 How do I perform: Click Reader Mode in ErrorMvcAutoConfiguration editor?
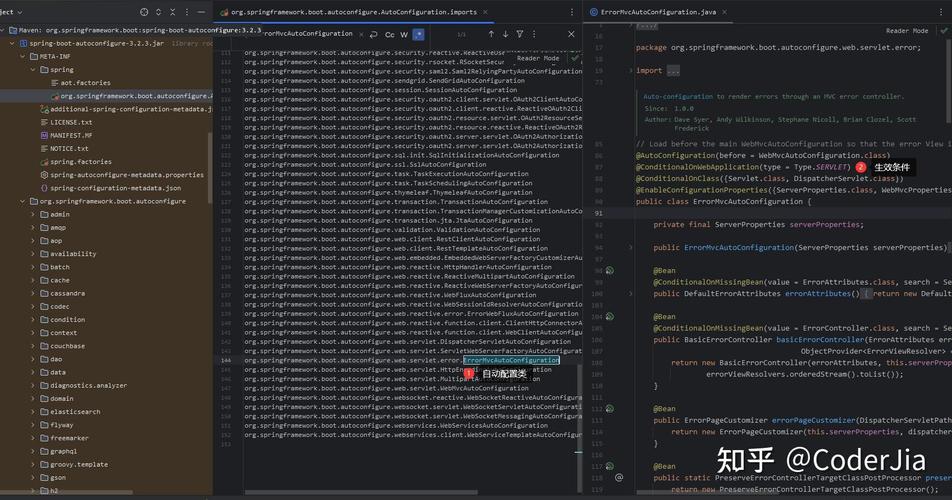[906, 31]
